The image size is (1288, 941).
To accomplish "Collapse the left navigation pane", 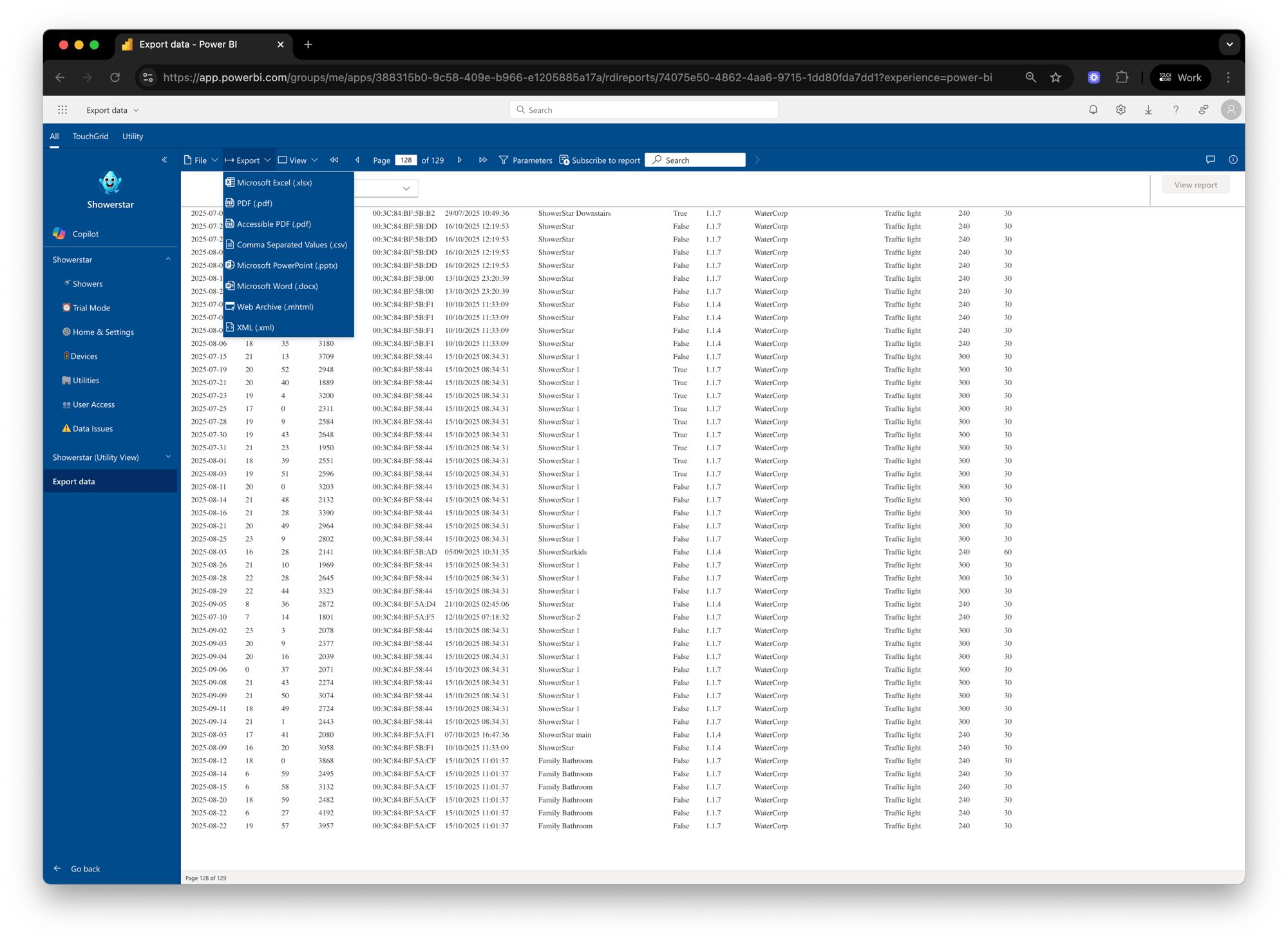I will [x=164, y=160].
